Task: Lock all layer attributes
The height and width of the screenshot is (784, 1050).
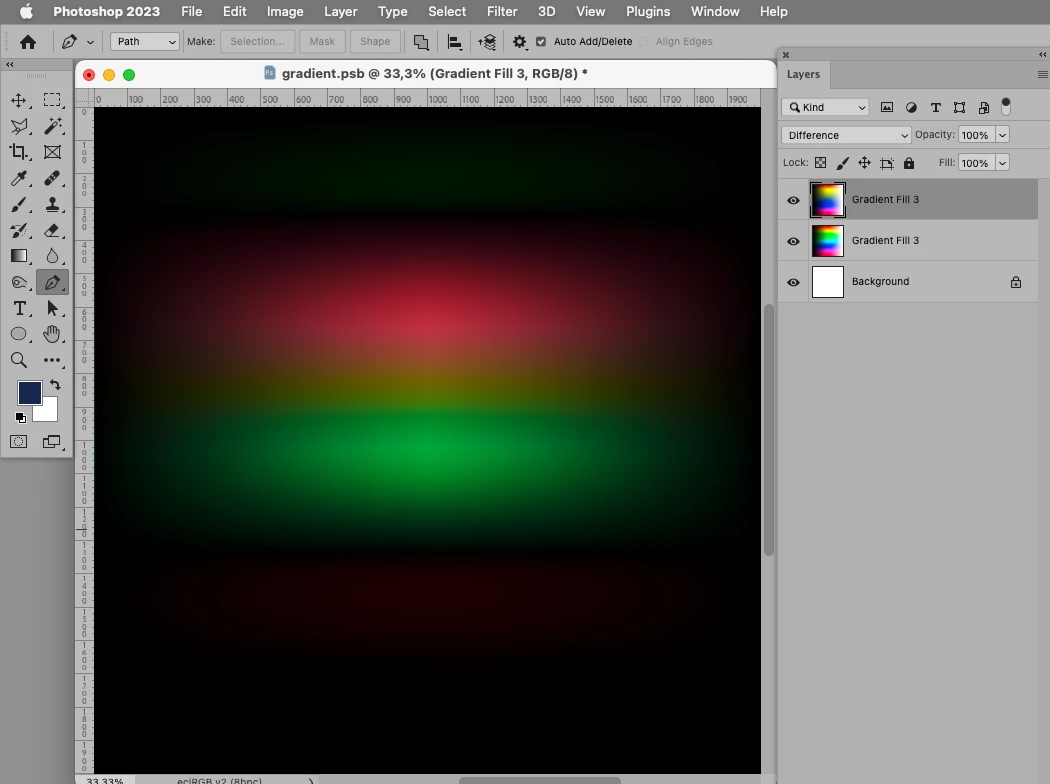Action: tap(909, 163)
